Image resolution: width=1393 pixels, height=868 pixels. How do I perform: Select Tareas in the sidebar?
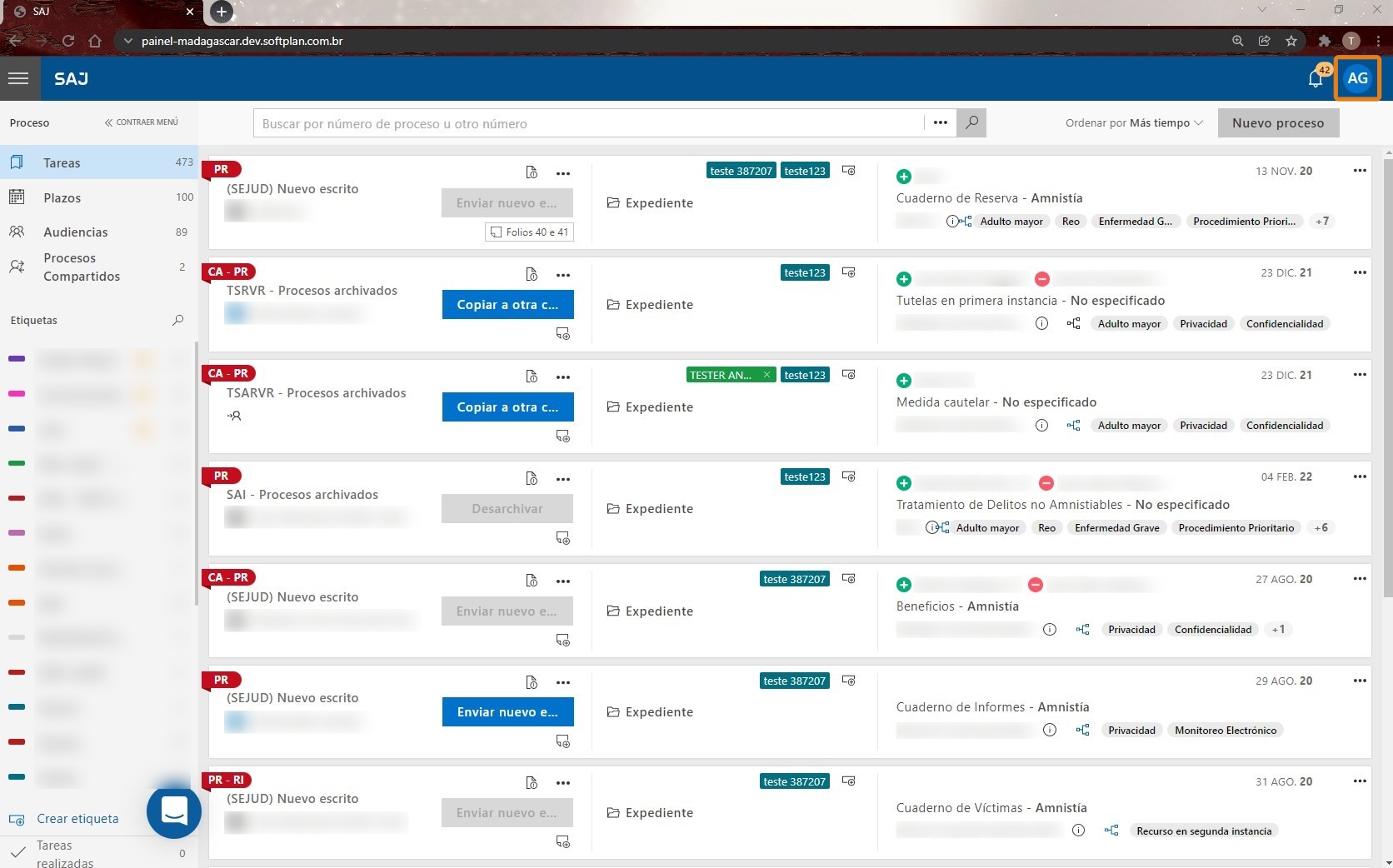tap(99, 162)
